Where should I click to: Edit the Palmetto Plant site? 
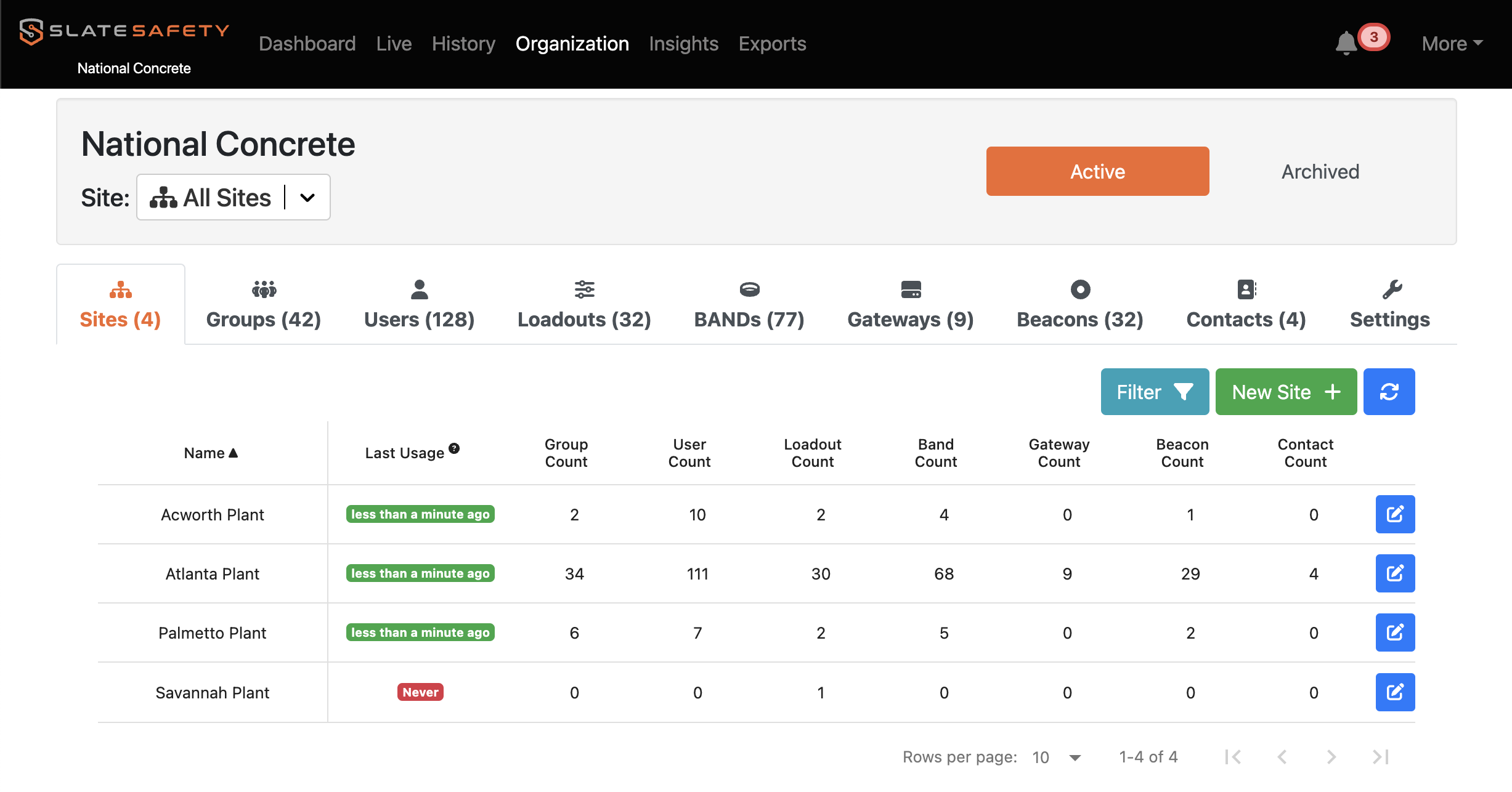(1395, 632)
